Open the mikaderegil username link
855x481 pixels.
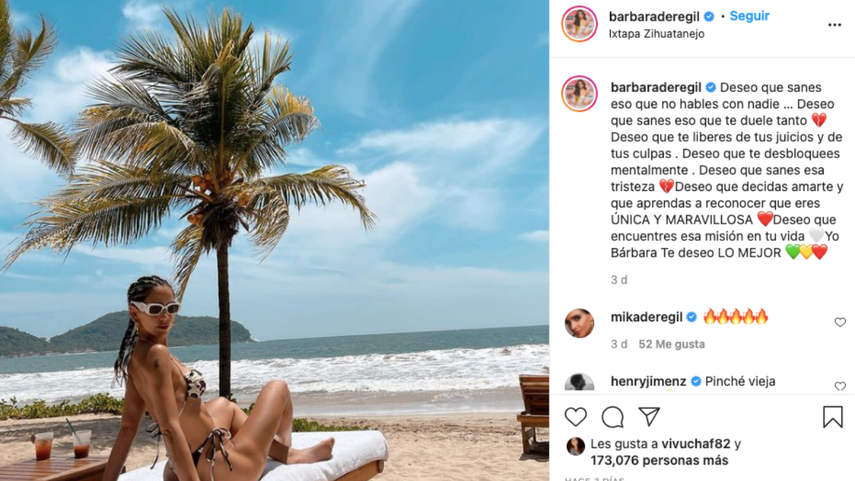[646, 317]
